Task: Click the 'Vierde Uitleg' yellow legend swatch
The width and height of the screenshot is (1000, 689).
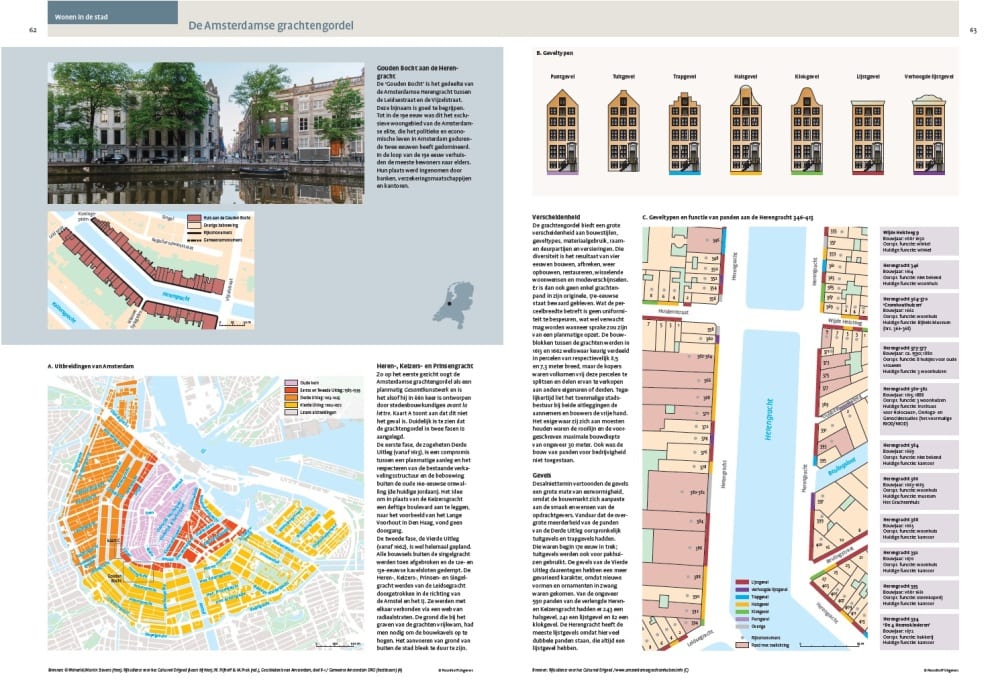Action: pyautogui.click(x=291, y=405)
